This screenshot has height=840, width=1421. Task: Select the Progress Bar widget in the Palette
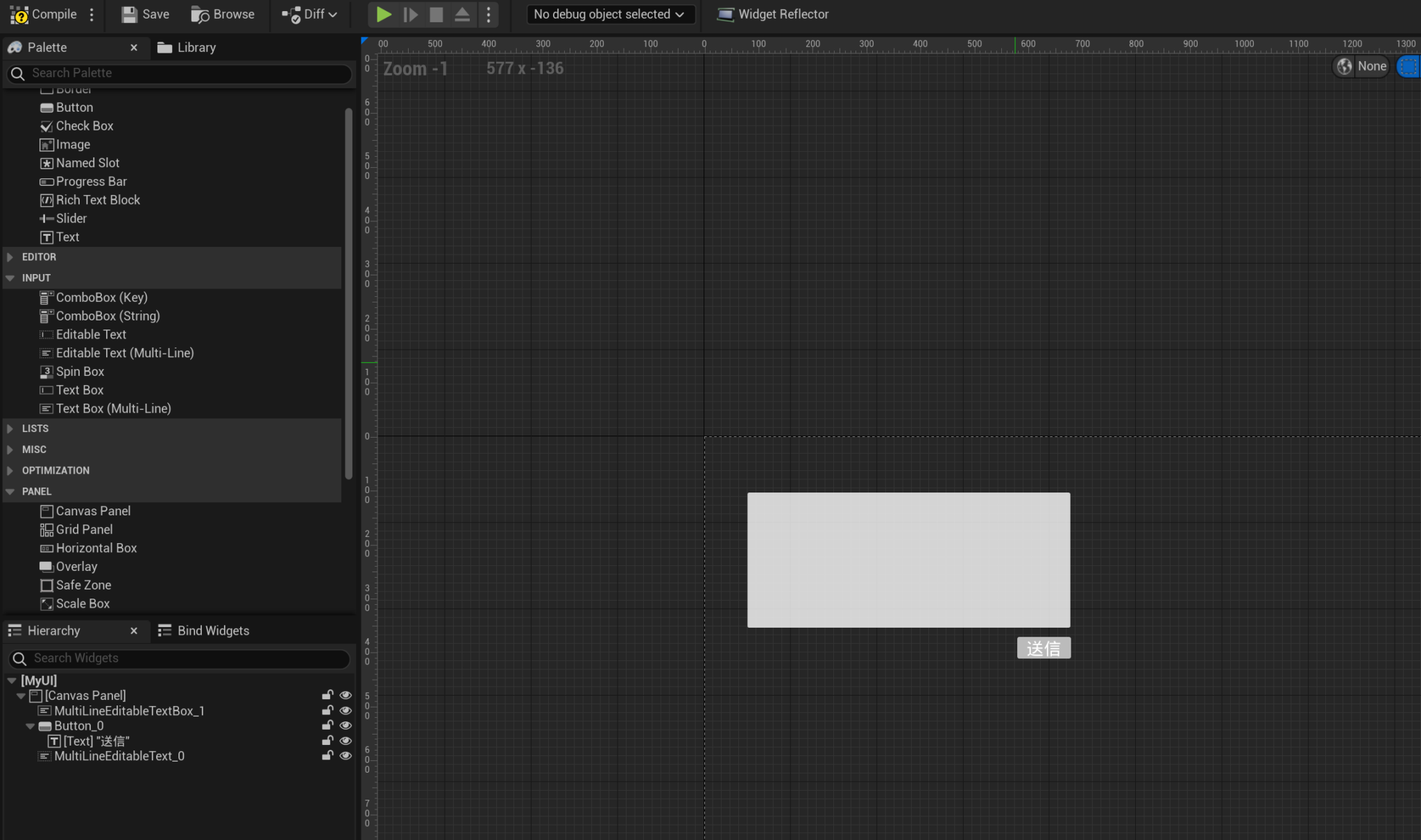pos(91,181)
